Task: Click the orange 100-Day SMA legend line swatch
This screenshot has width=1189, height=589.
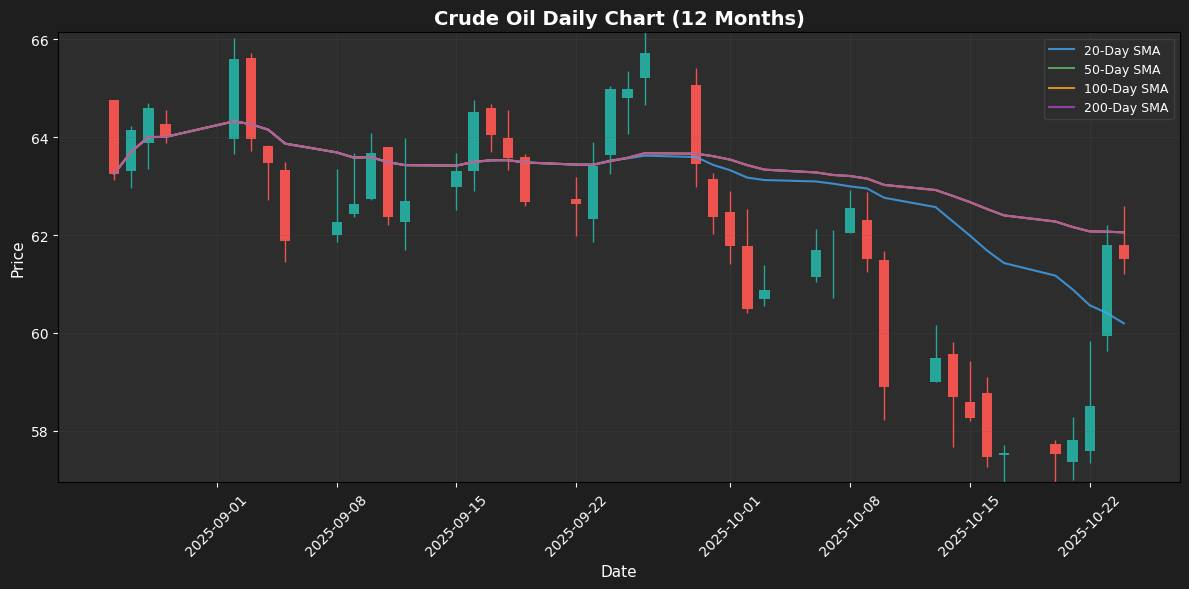Action: click(x=1060, y=88)
